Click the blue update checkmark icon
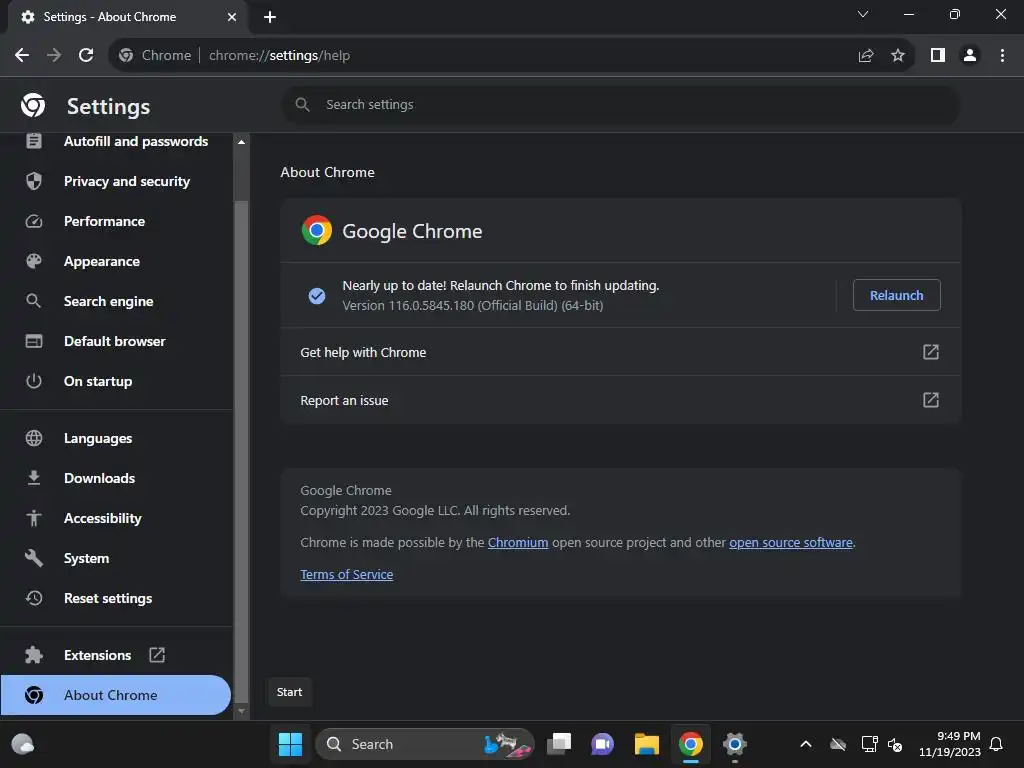This screenshot has width=1024, height=768. (x=317, y=296)
